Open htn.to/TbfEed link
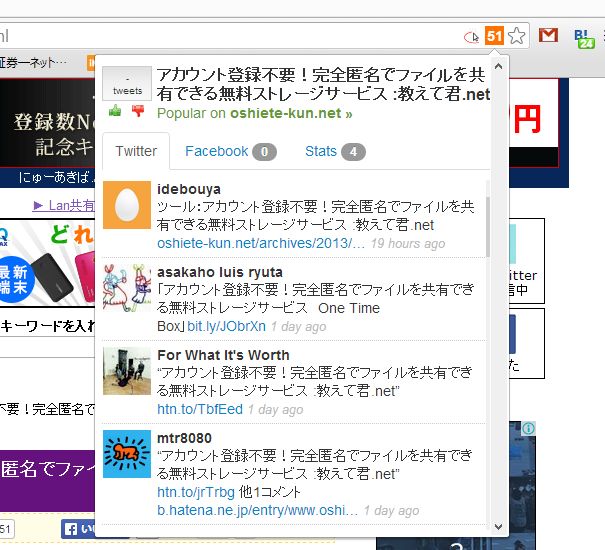This screenshot has width=605, height=550. click(x=200, y=410)
